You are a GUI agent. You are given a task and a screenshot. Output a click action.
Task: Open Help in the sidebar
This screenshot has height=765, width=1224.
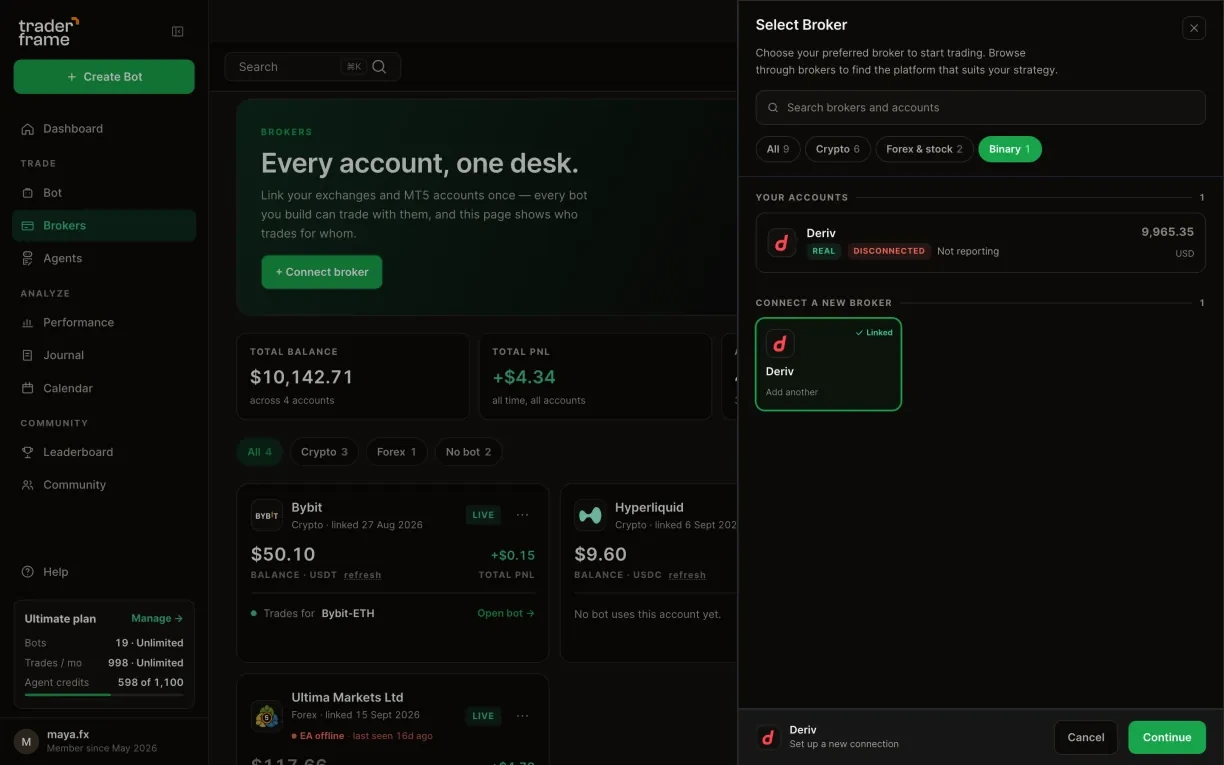click(104, 572)
